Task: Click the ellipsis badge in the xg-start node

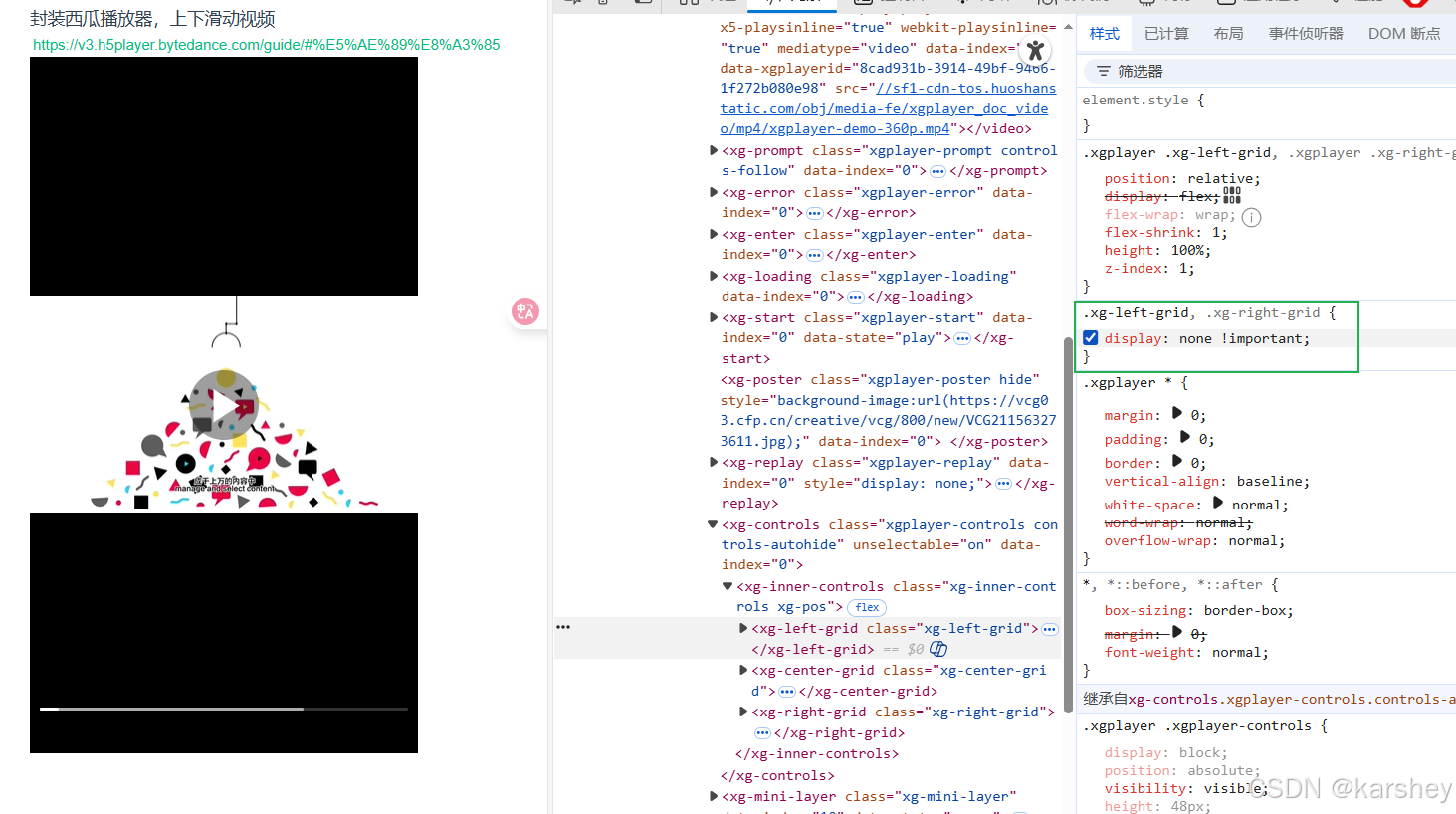Action: pyautogui.click(x=962, y=338)
